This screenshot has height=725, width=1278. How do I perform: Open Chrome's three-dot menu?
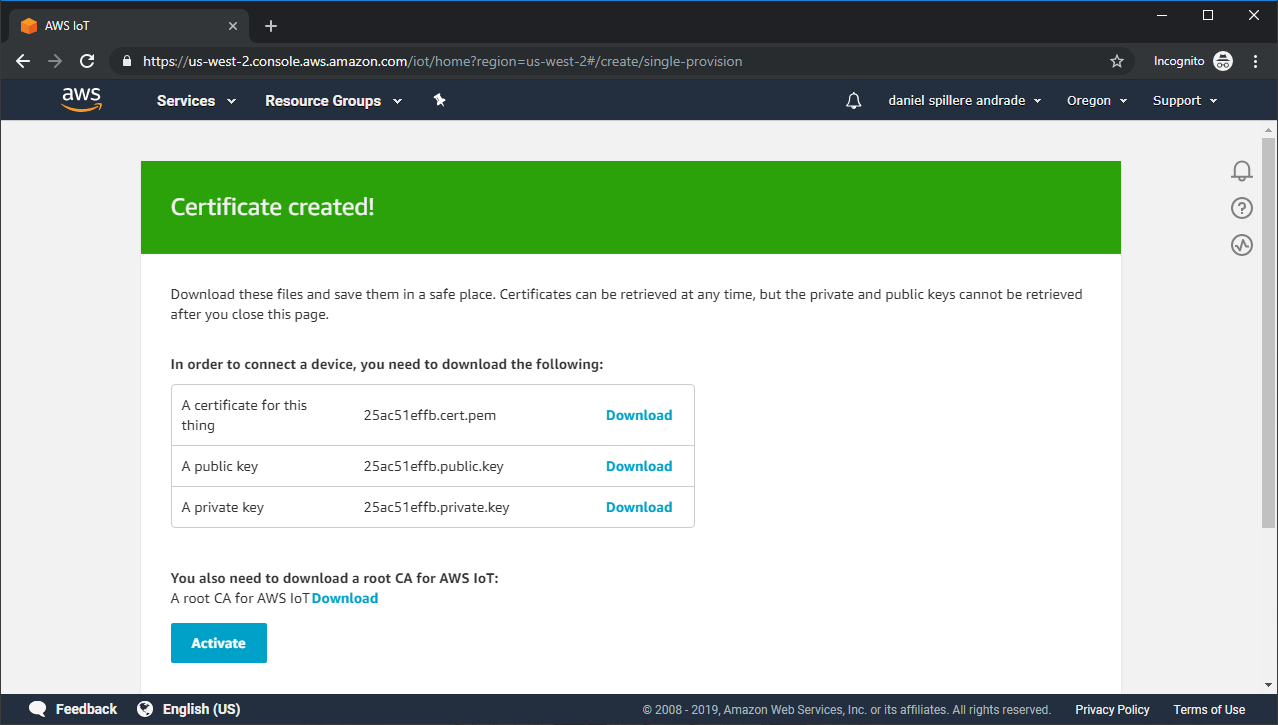coord(1256,61)
